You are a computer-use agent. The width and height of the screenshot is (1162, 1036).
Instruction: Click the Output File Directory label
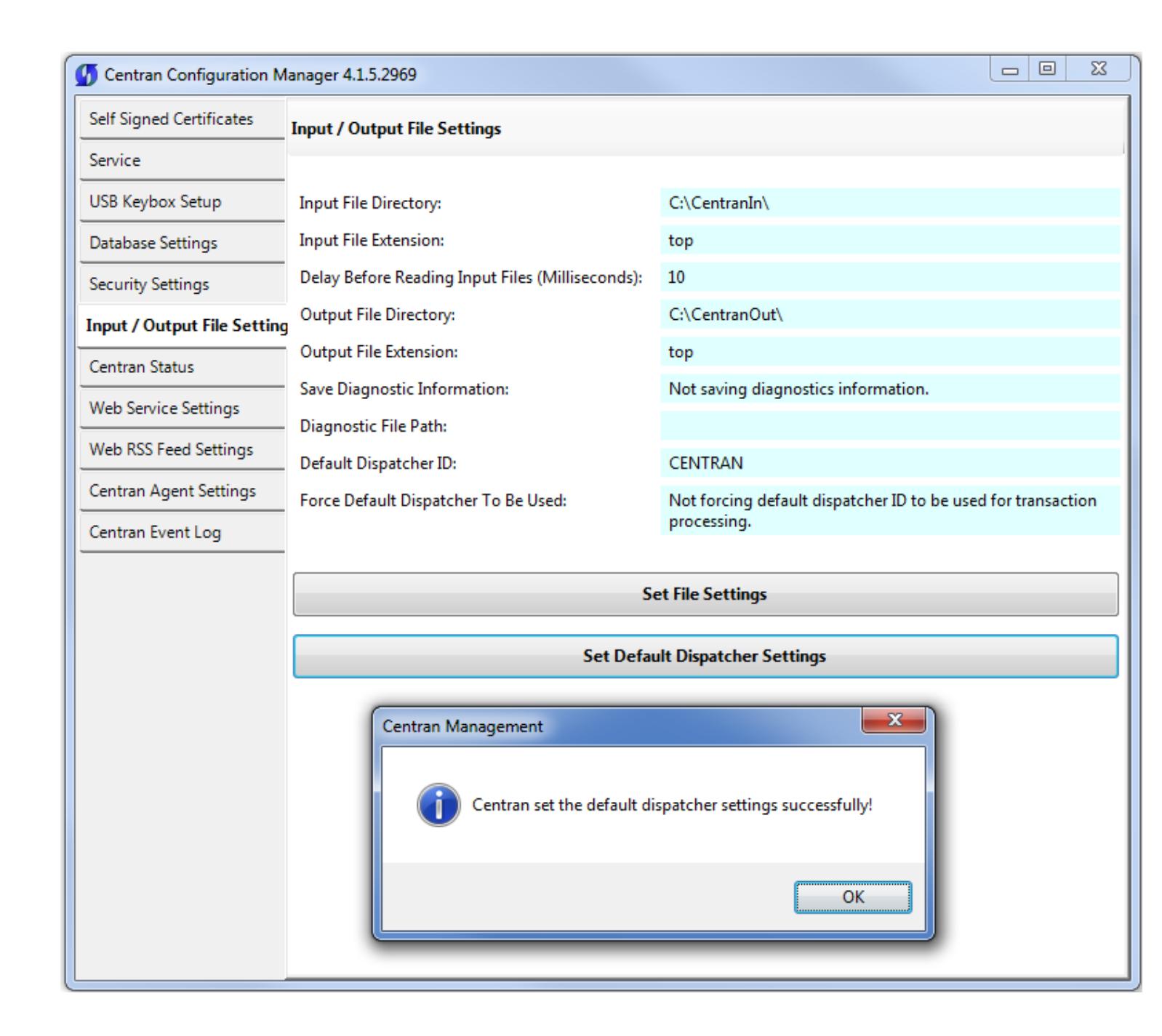[377, 315]
